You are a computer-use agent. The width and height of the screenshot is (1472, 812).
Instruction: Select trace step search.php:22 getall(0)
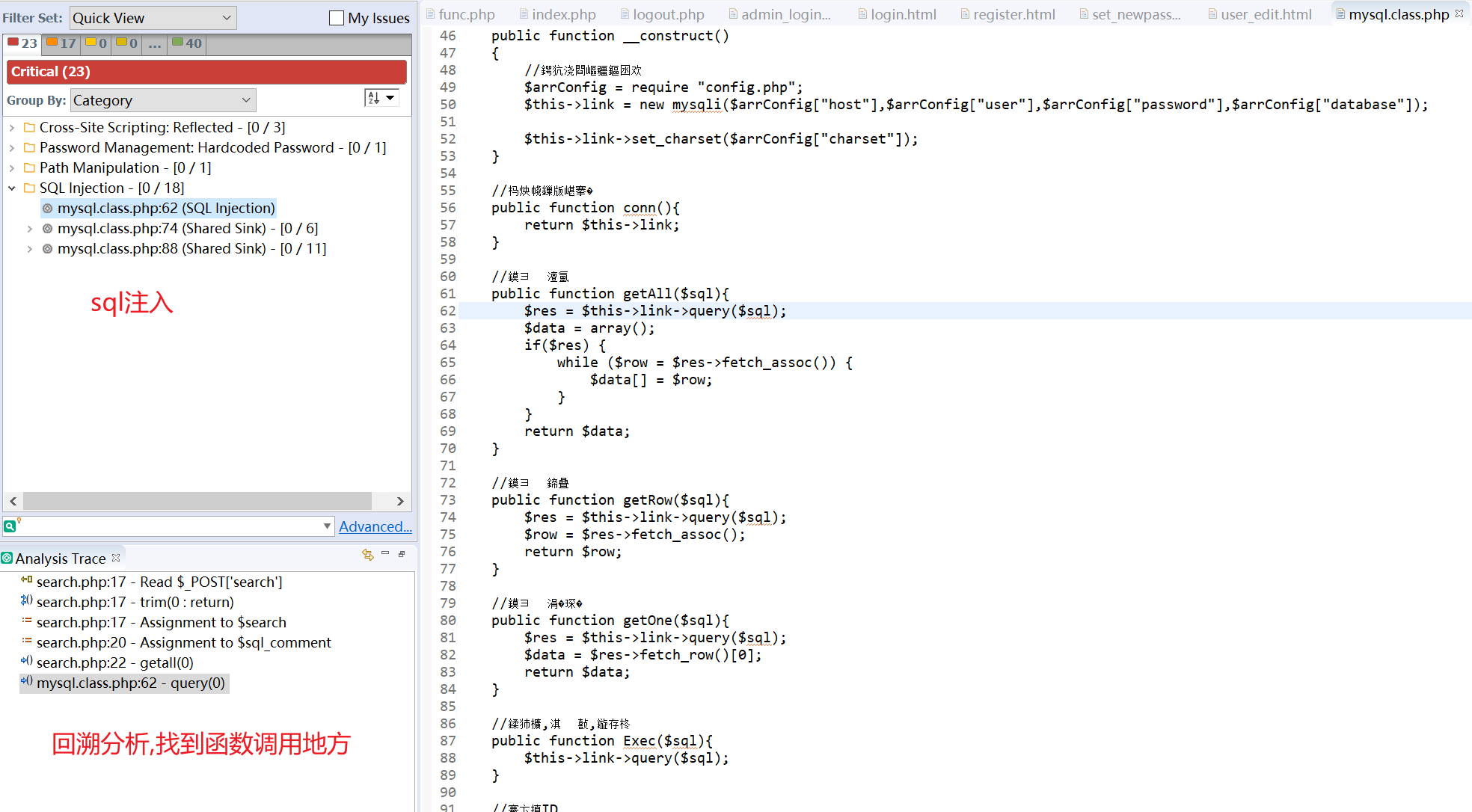(x=114, y=662)
